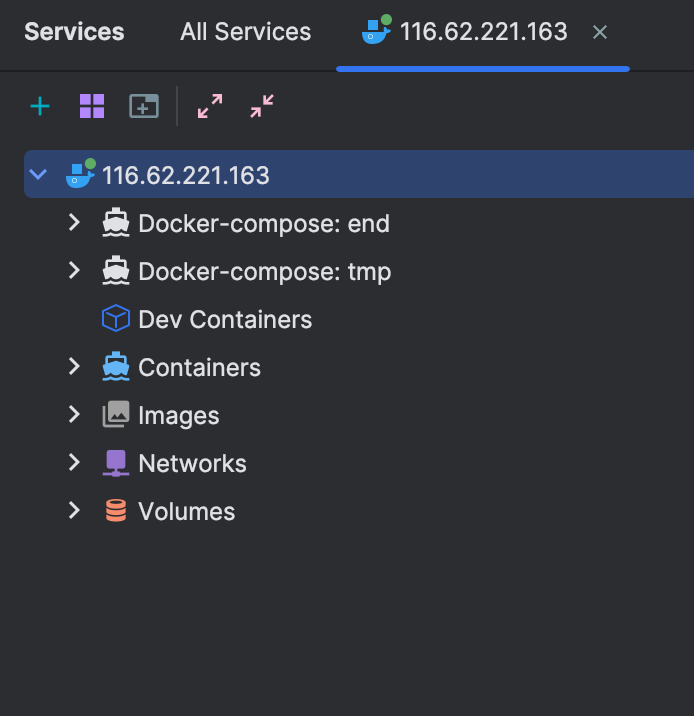Click the purple network icon for Networks
Screen dimensions: 694x716
tap(116, 463)
